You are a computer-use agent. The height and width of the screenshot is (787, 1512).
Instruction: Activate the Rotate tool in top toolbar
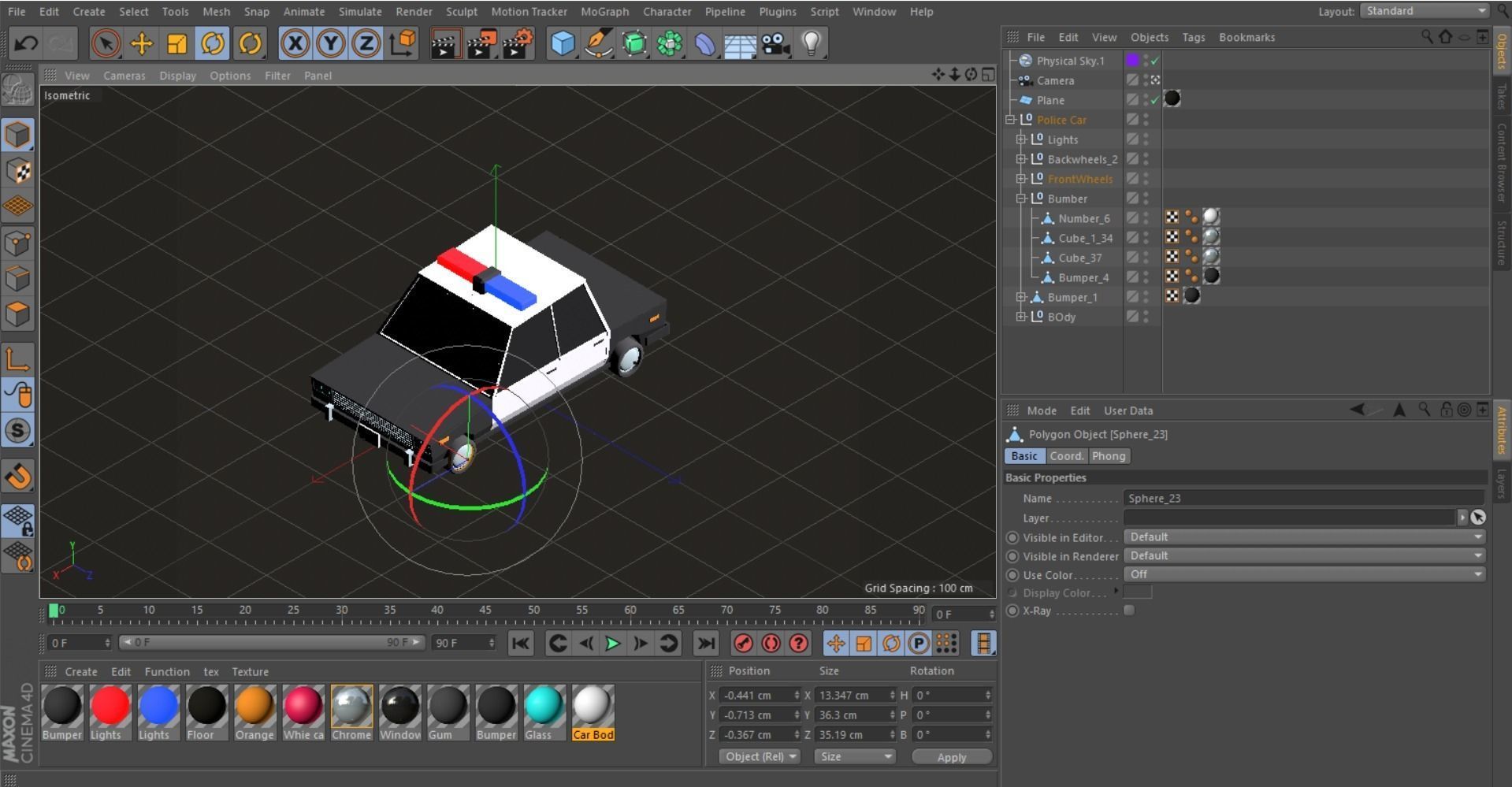(213, 43)
